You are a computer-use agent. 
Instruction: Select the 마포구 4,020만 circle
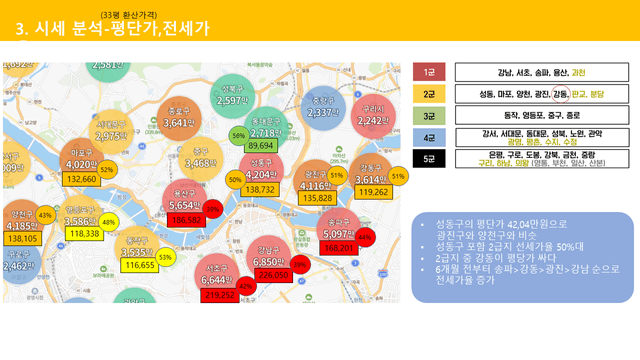[x=82, y=160]
